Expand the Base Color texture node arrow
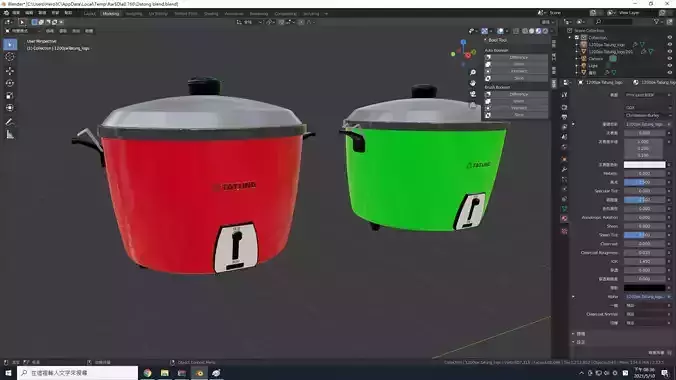 pos(573,124)
